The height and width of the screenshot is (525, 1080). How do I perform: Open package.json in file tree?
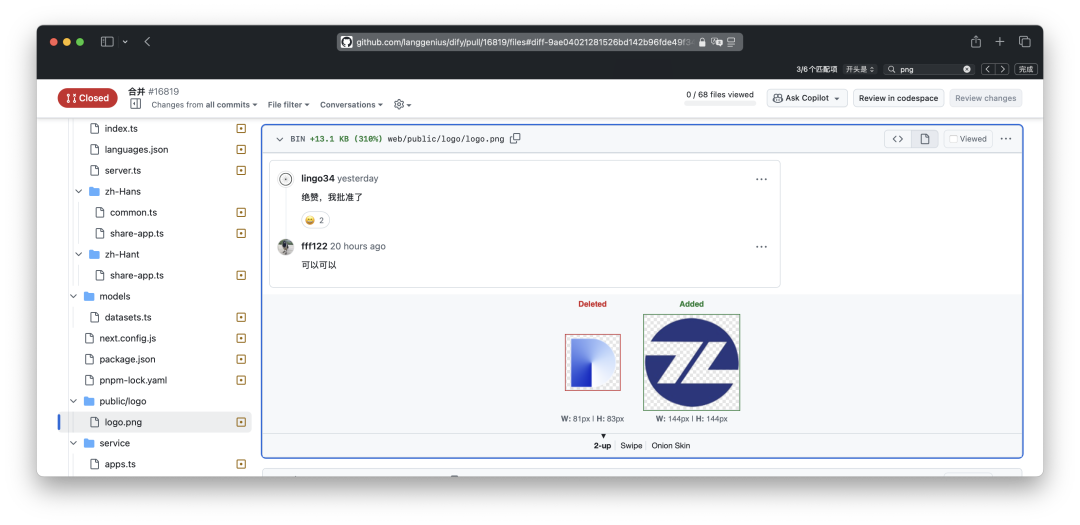coord(127,359)
